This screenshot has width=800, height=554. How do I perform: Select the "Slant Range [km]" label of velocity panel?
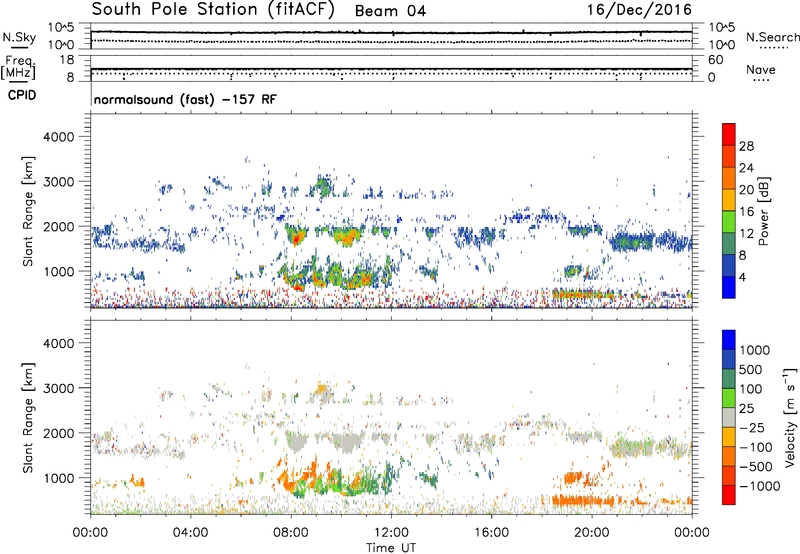pyautogui.click(x=28, y=418)
